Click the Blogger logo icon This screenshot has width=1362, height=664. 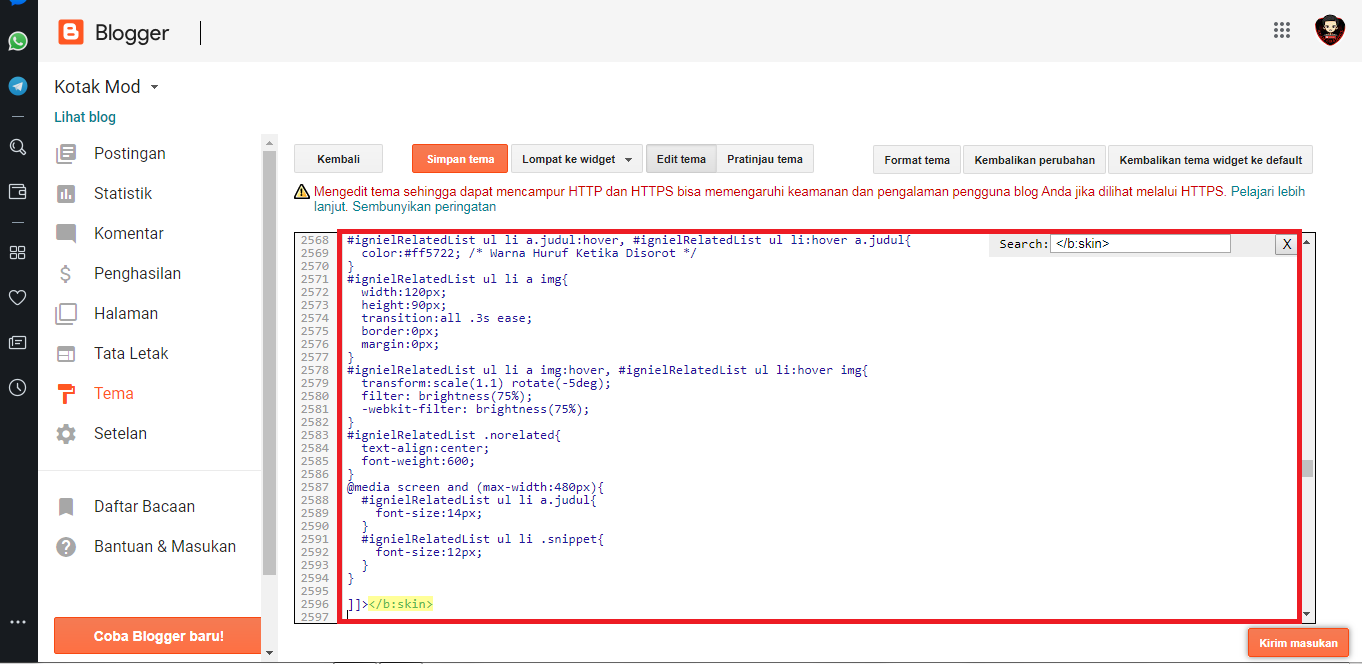tap(71, 33)
